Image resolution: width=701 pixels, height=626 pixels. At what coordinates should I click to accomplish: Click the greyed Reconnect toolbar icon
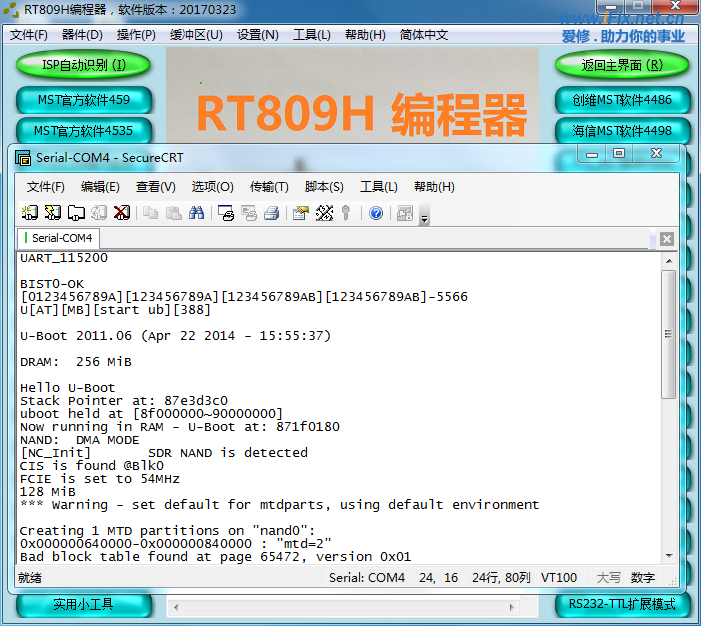[99, 213]
